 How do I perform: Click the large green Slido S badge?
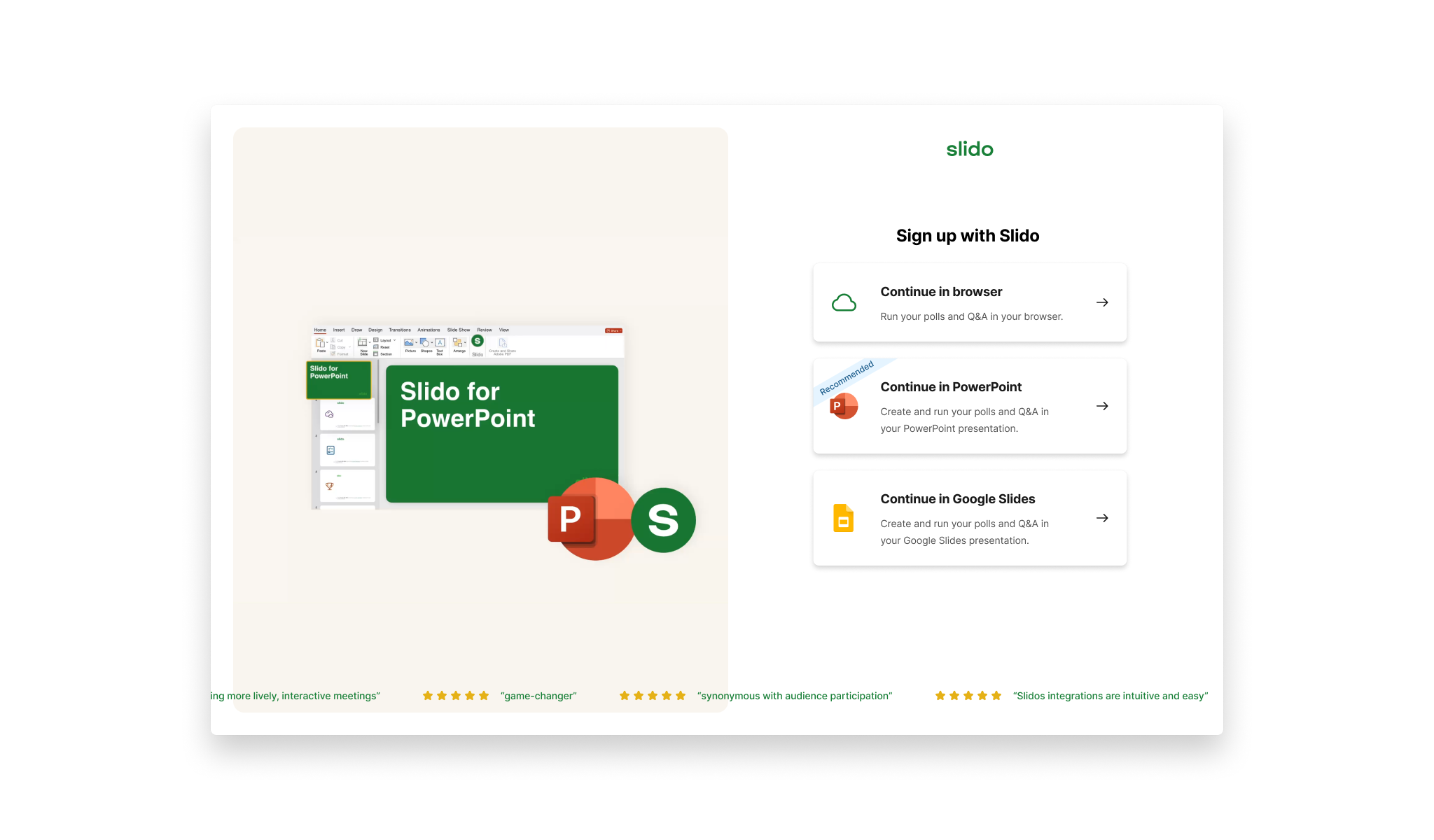[663, 520]
